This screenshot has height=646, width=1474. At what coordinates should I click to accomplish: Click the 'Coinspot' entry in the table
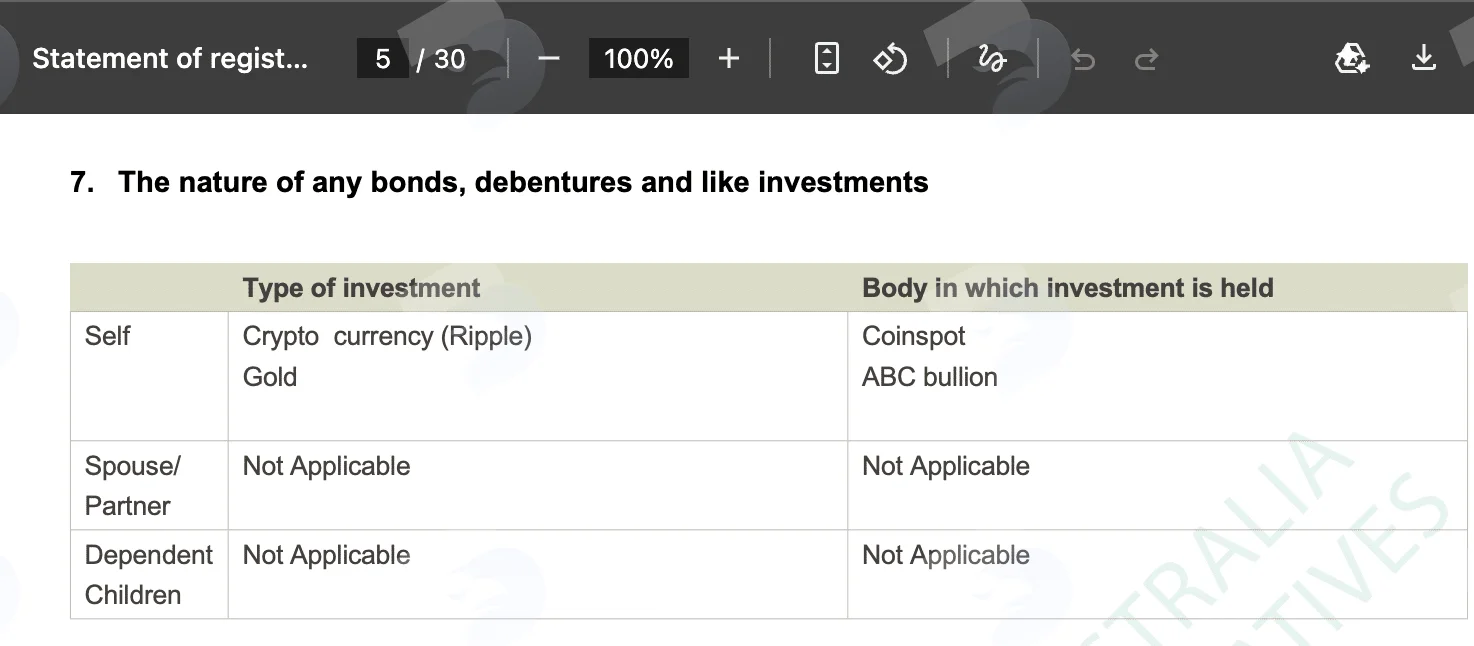coord(914,336)
